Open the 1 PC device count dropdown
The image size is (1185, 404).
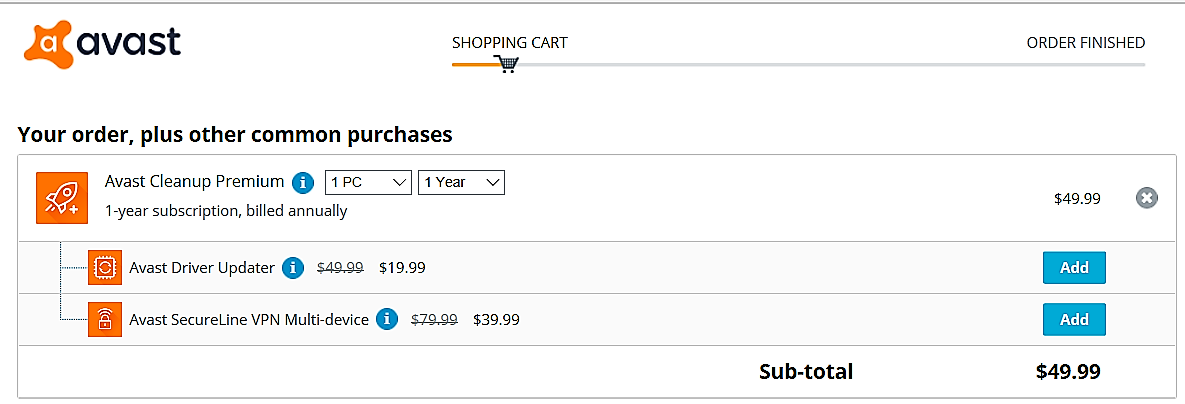coord(368,183)
